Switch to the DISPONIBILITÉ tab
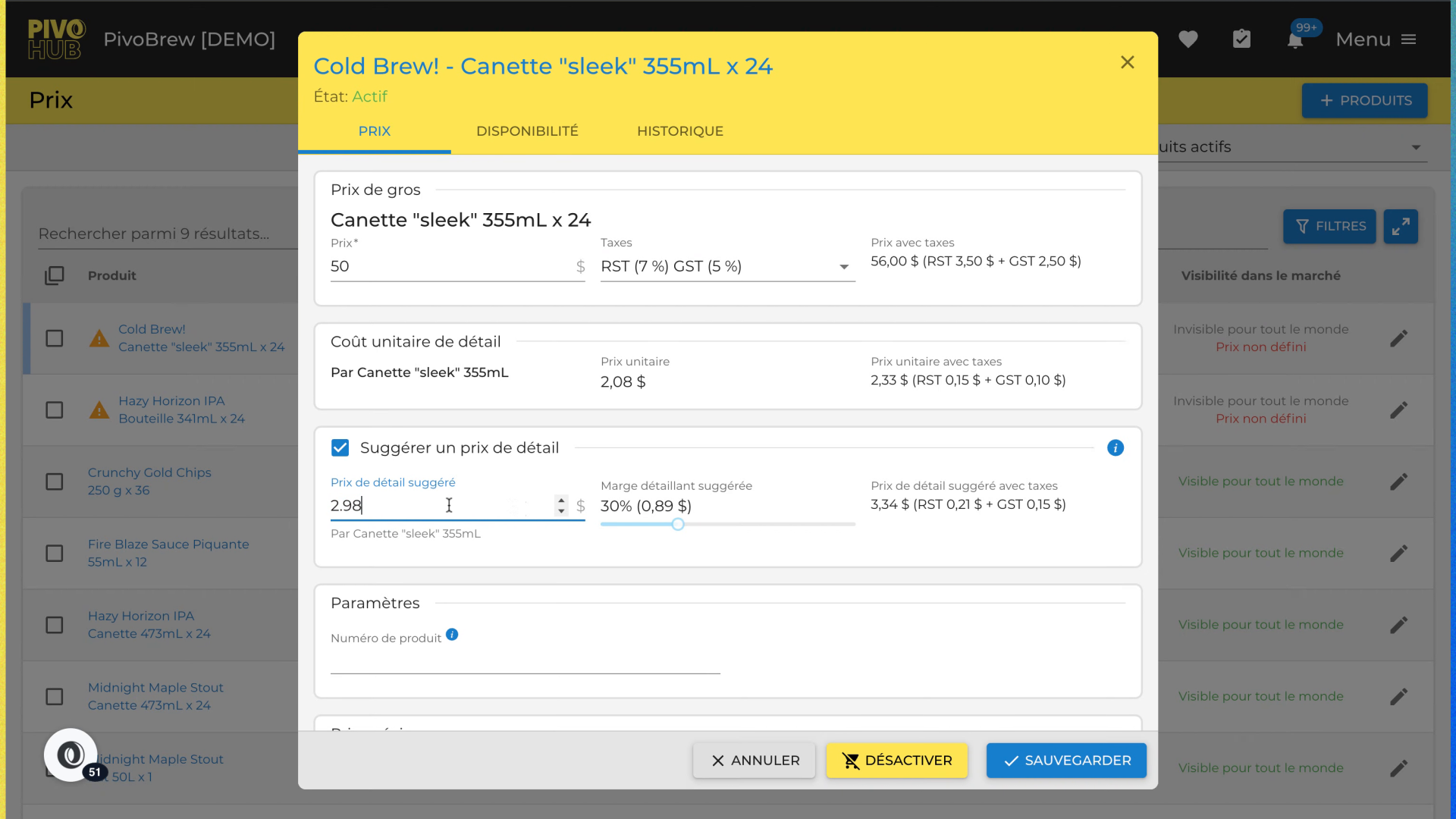Screen dimensions: 1456x819 tap(527, 131)
